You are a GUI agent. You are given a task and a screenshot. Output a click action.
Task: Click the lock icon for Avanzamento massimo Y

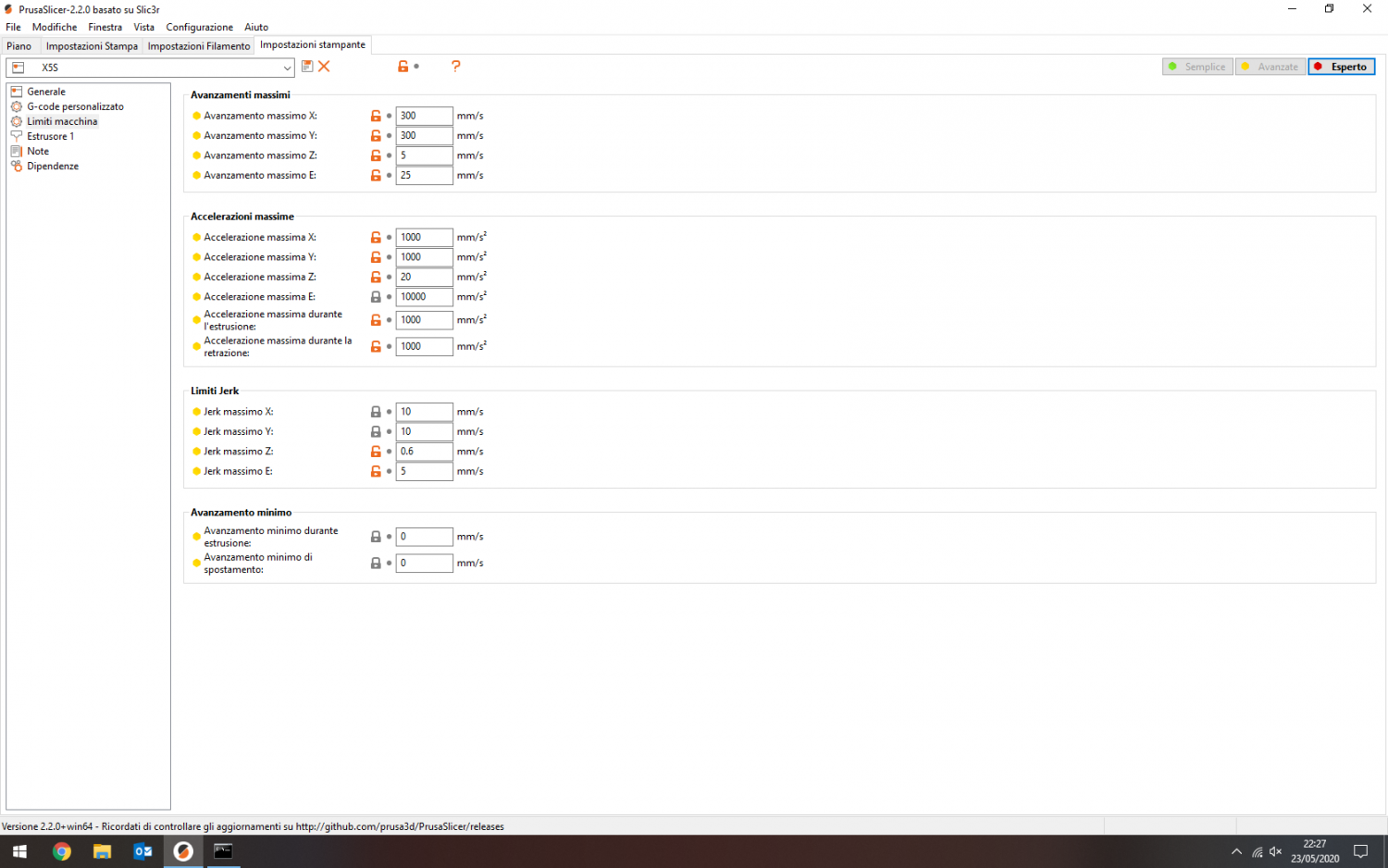(x=376, y=136)
